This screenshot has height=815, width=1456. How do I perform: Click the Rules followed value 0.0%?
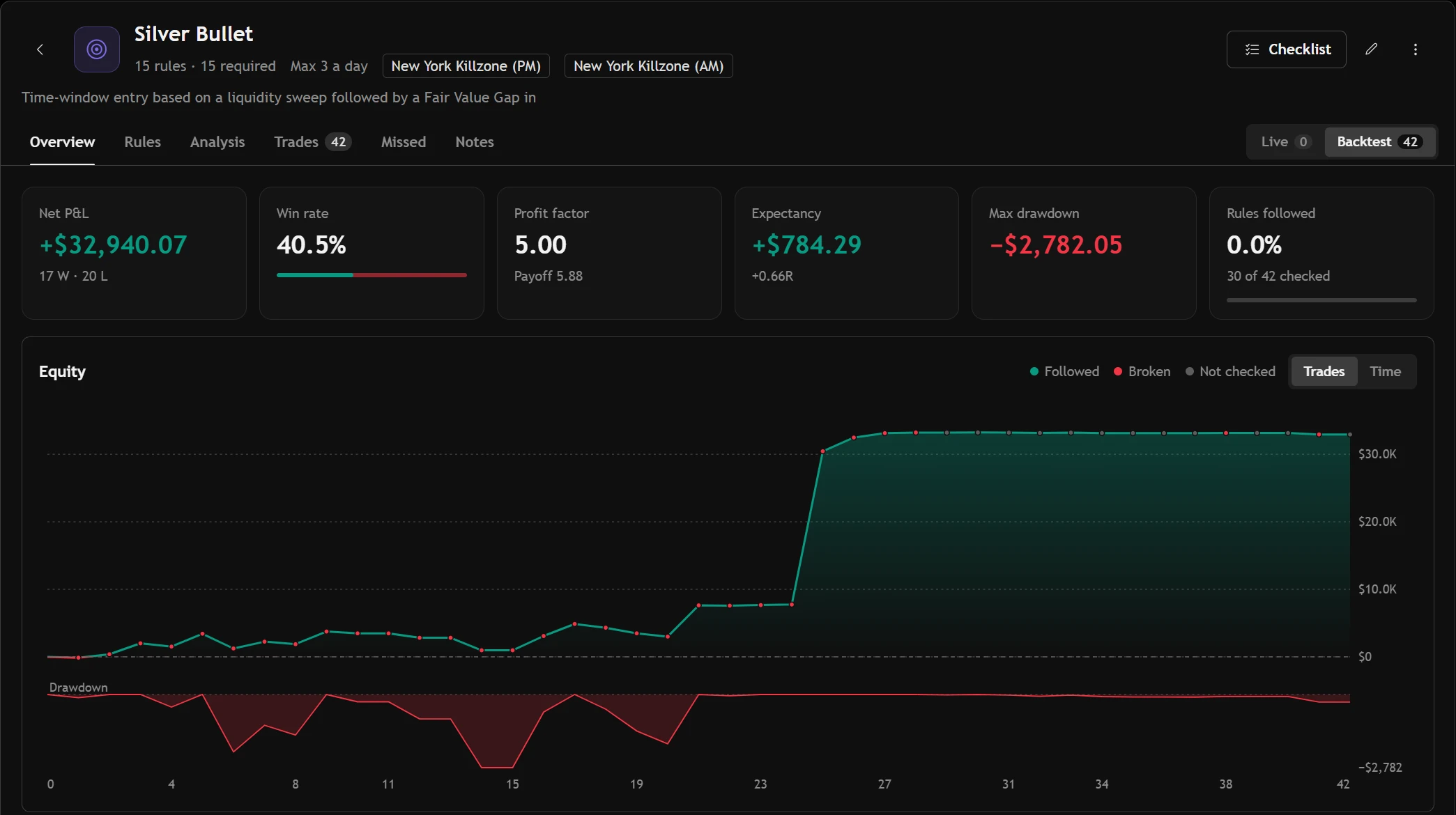tap(1254, 245)
